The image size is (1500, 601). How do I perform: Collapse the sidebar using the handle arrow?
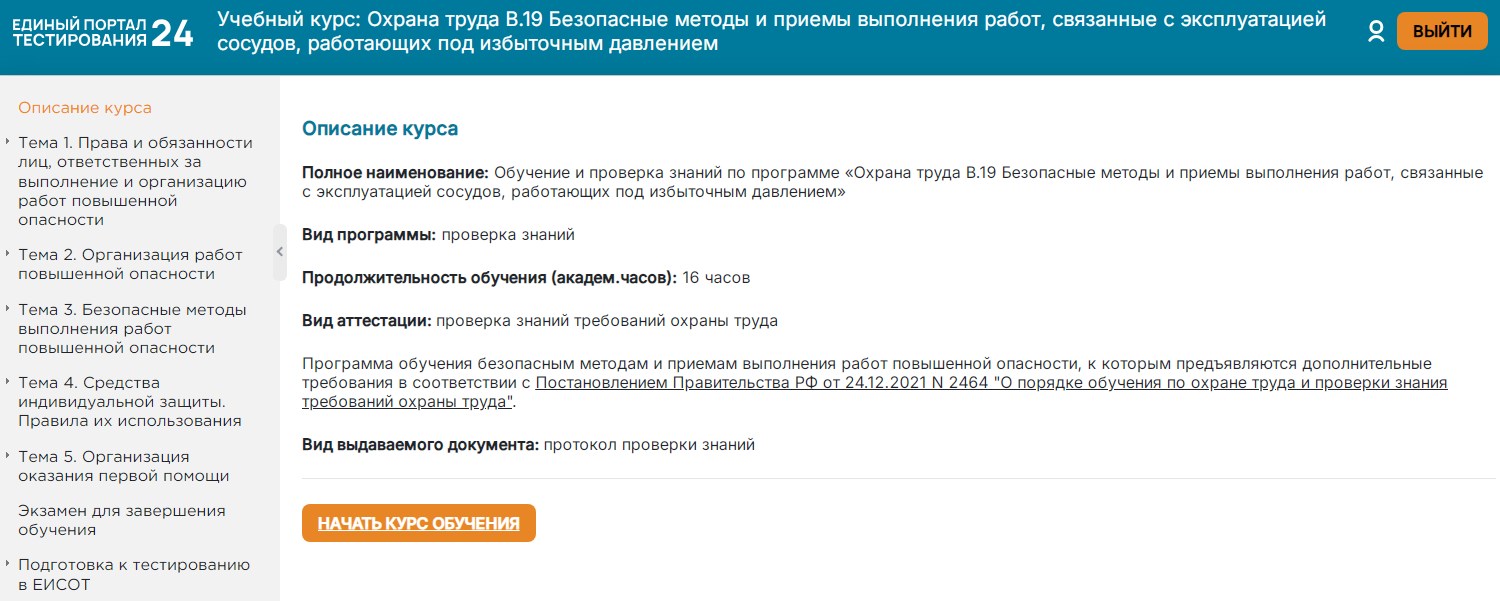click(x=280, y=252)
